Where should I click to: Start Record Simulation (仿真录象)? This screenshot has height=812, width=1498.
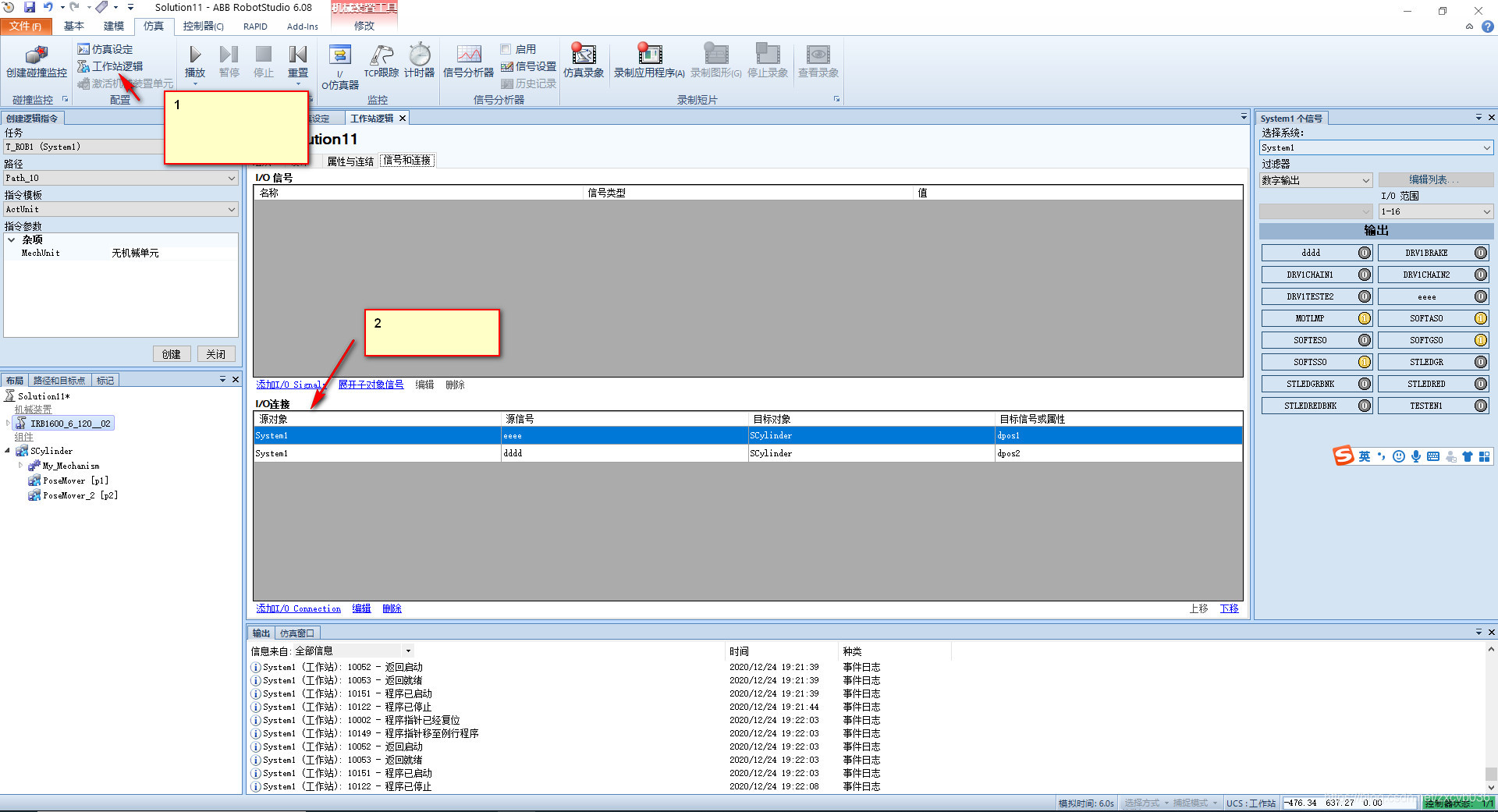(x=584, y=62)
